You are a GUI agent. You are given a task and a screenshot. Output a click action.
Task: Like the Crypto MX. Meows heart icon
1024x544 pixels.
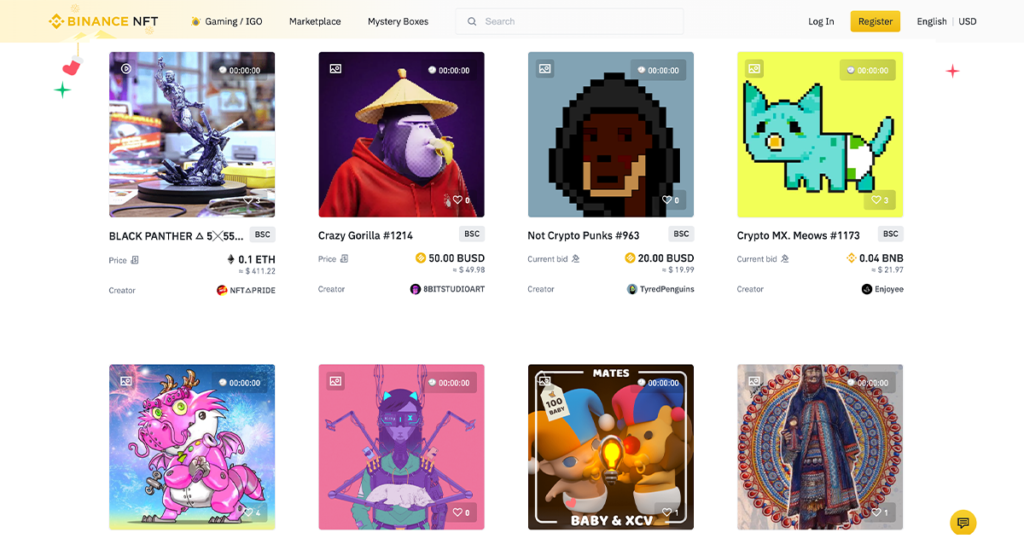point(876,200)
